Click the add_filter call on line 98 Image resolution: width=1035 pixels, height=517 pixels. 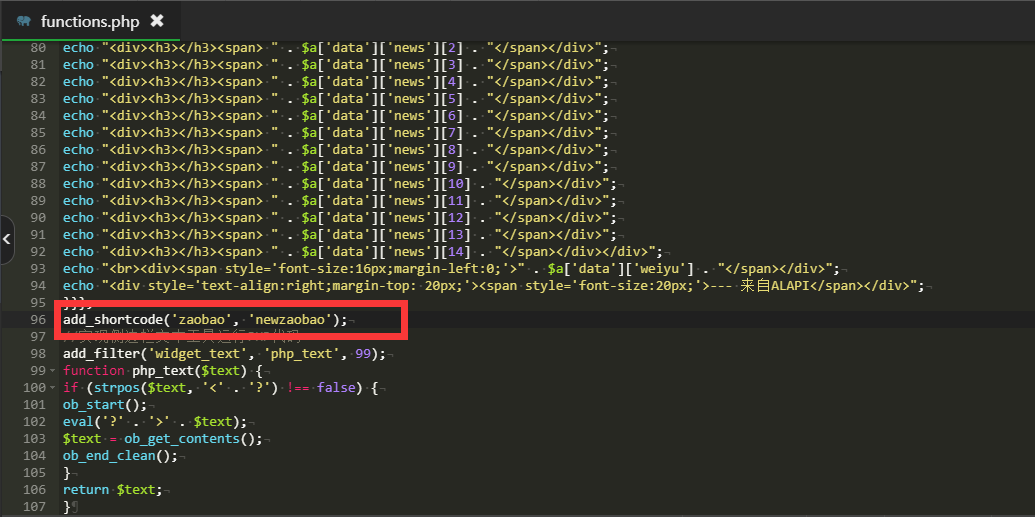101,353
